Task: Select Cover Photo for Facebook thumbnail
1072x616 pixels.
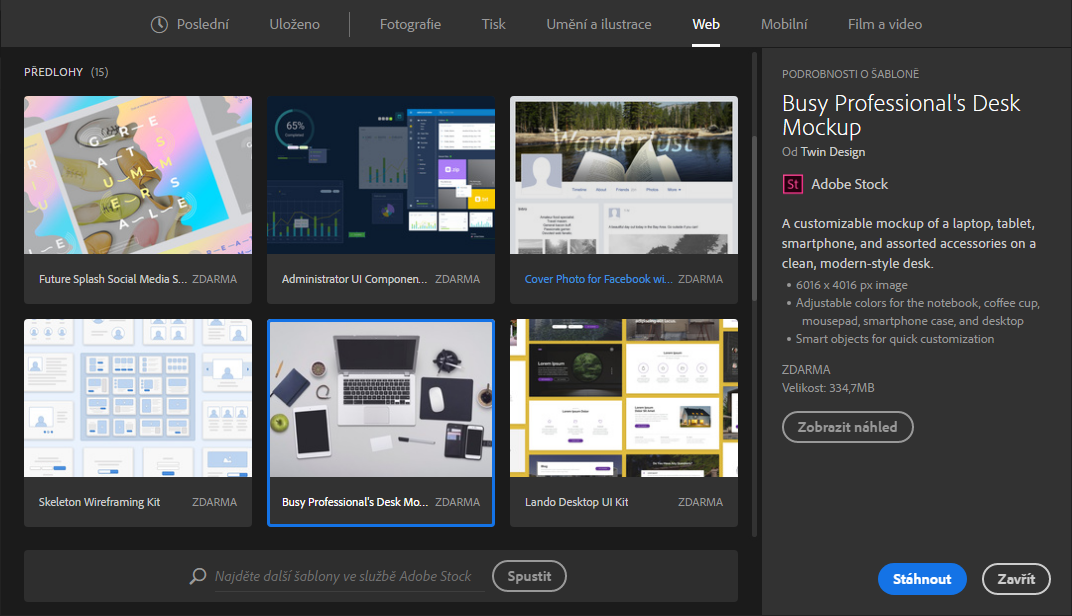Action: (624, 175)
